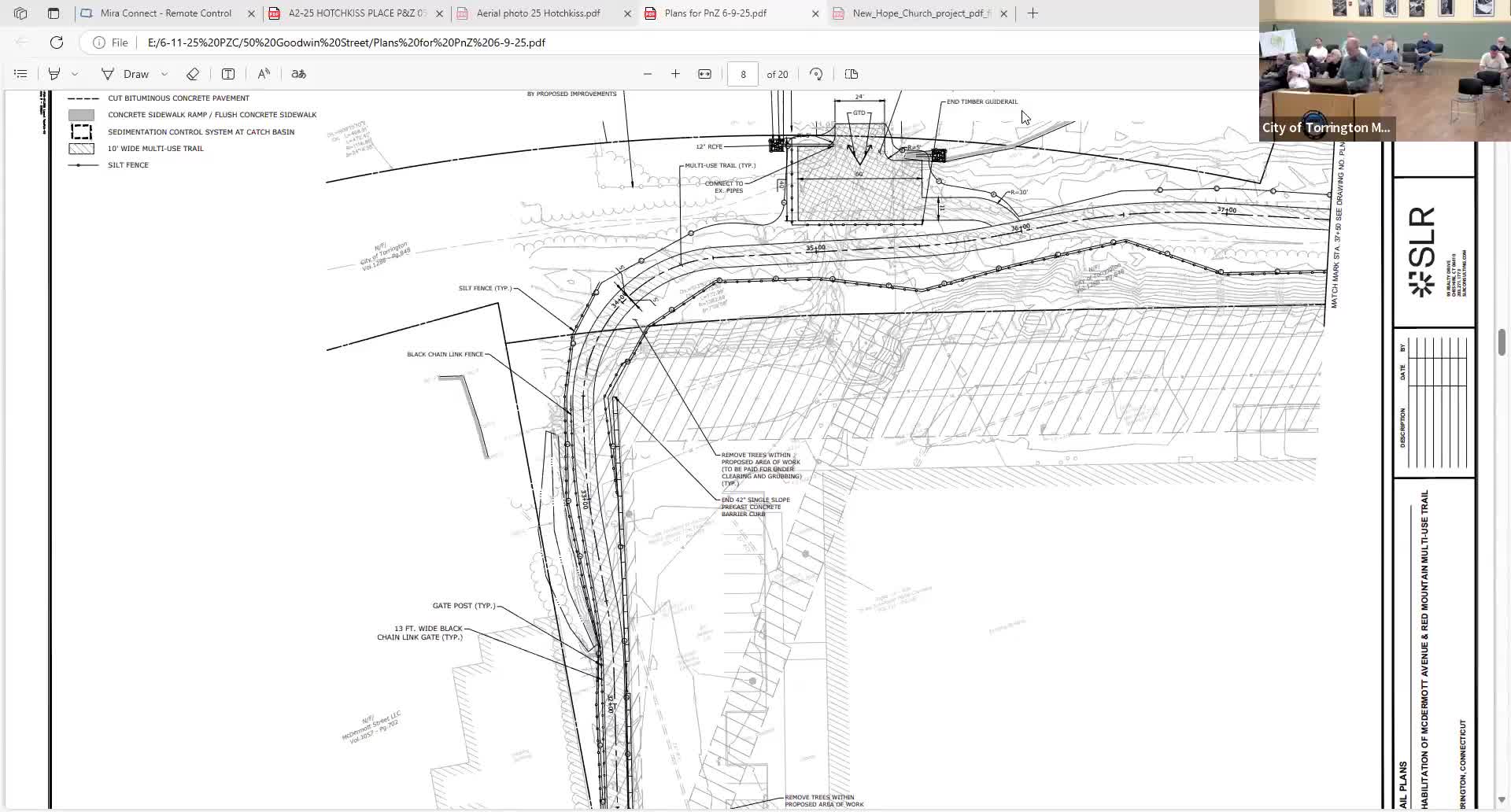Click the Add text tool icon

228,74
